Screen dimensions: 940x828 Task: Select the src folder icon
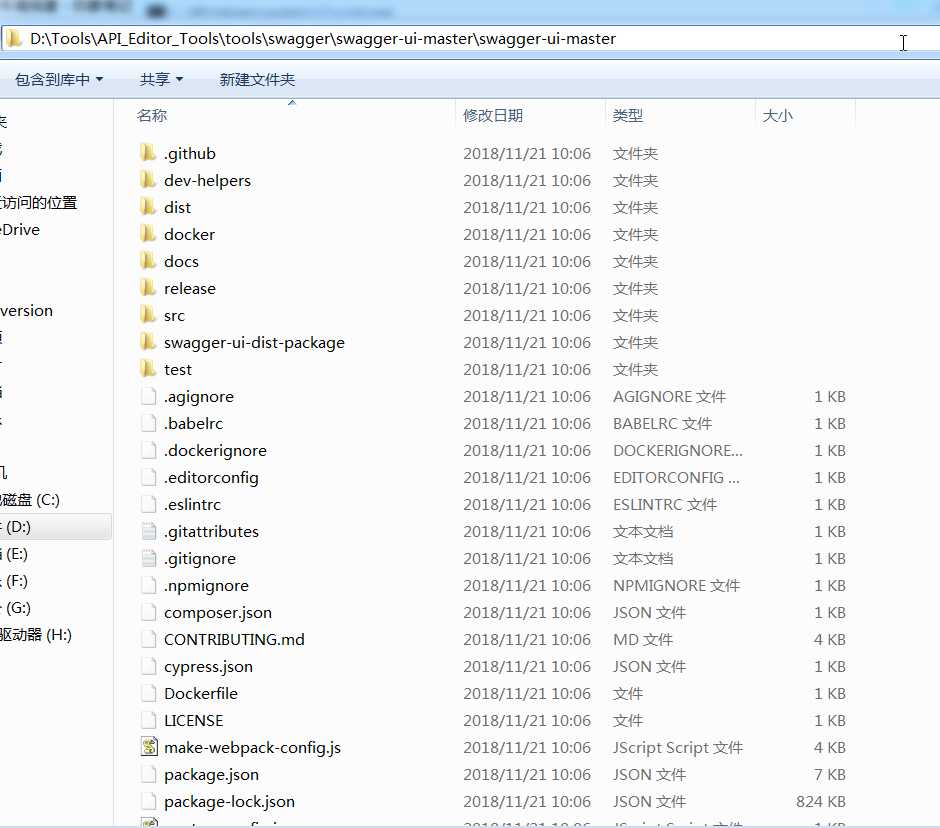(148, 315)
